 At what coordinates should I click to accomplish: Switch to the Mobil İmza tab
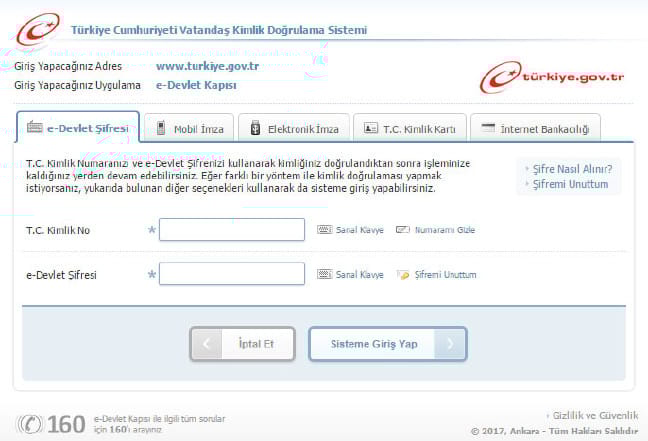pos(189,129)
